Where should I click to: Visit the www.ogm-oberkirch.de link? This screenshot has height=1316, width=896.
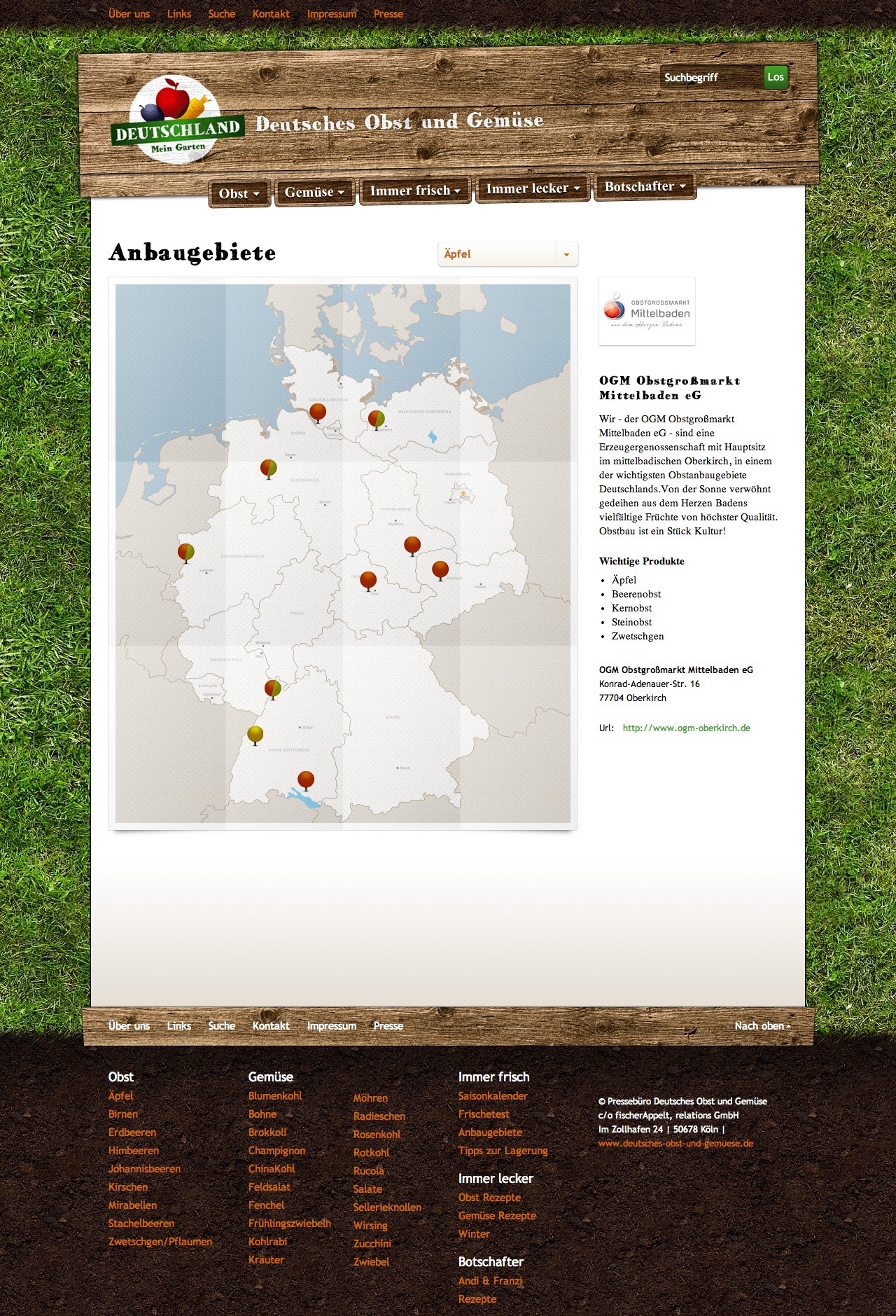[x=686, y=728]
